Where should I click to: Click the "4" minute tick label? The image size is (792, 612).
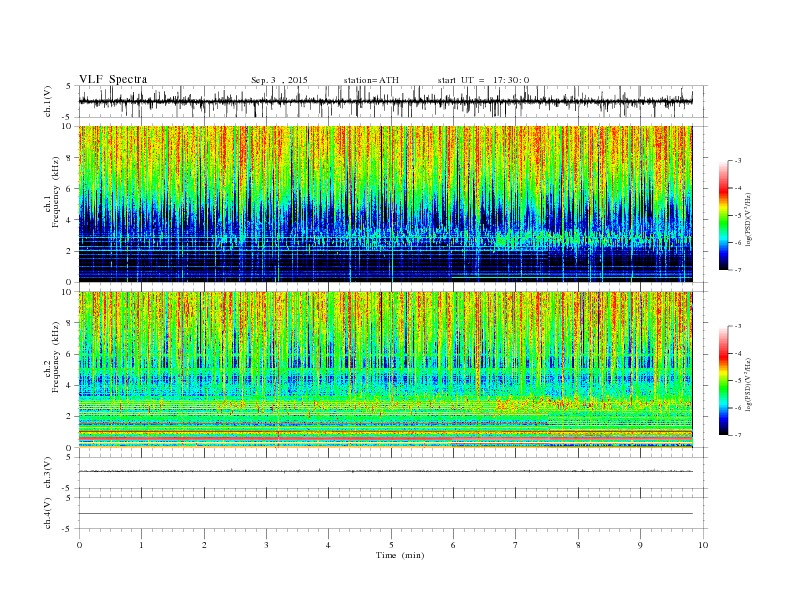328,545
